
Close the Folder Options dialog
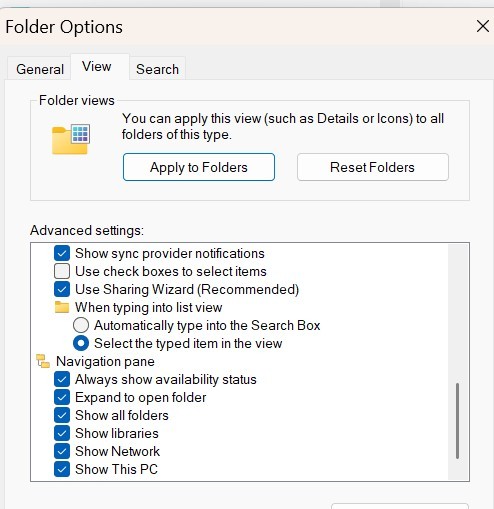pyautogui.click(x=483, y=26)
